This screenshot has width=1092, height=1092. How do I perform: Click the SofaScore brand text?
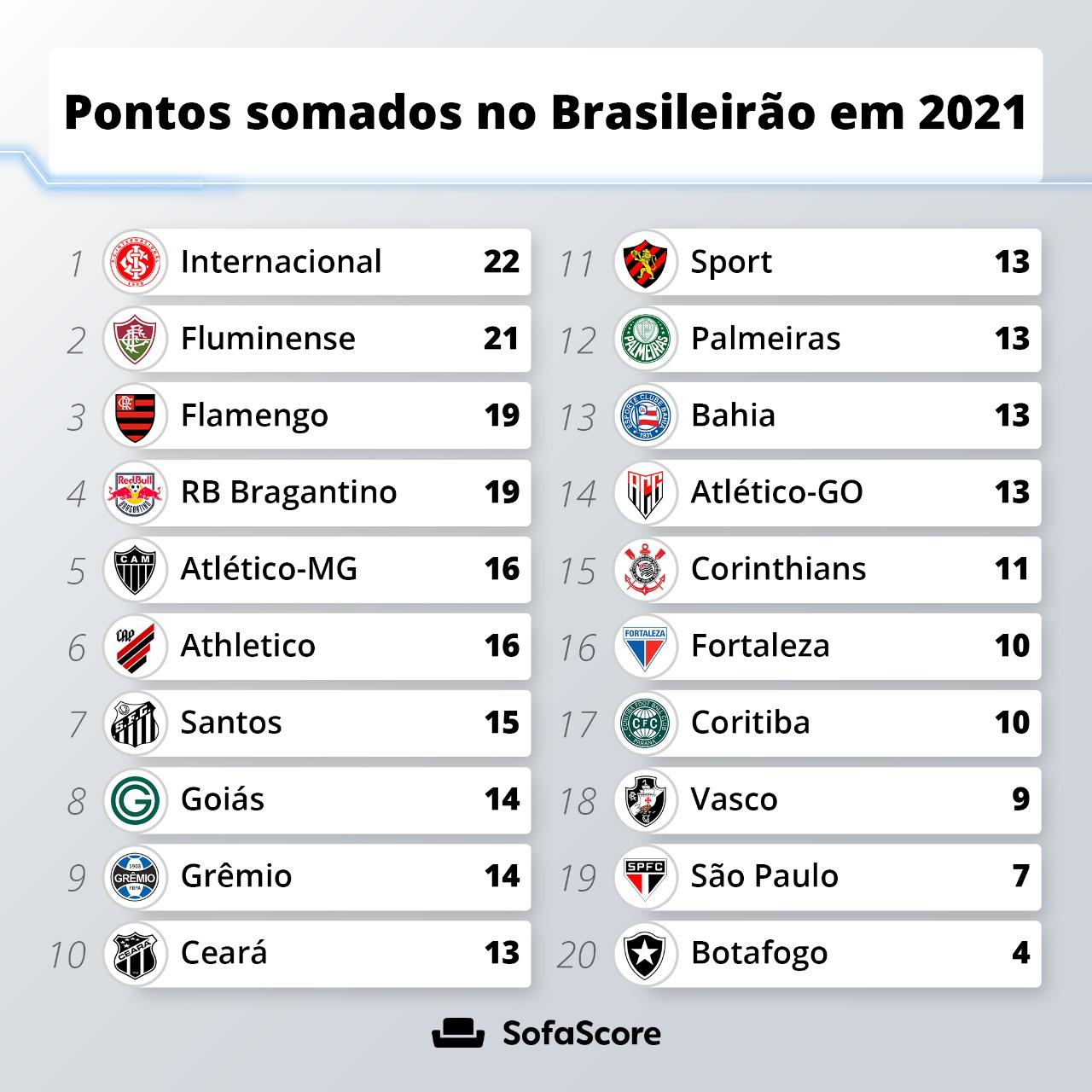pyautogui.click(x=581, y=1033)
